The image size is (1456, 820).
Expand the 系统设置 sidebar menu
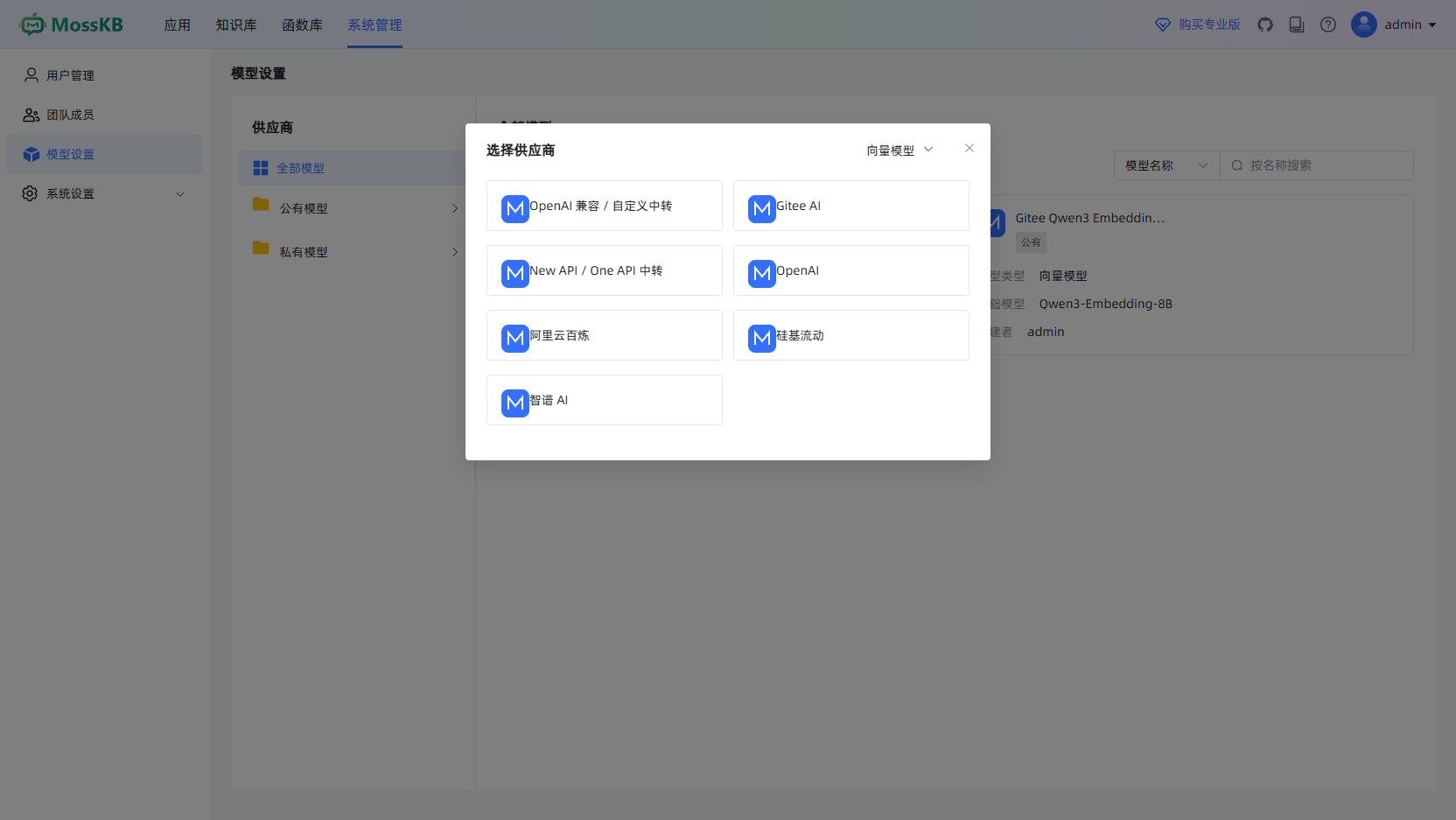(x=105, y=193)
